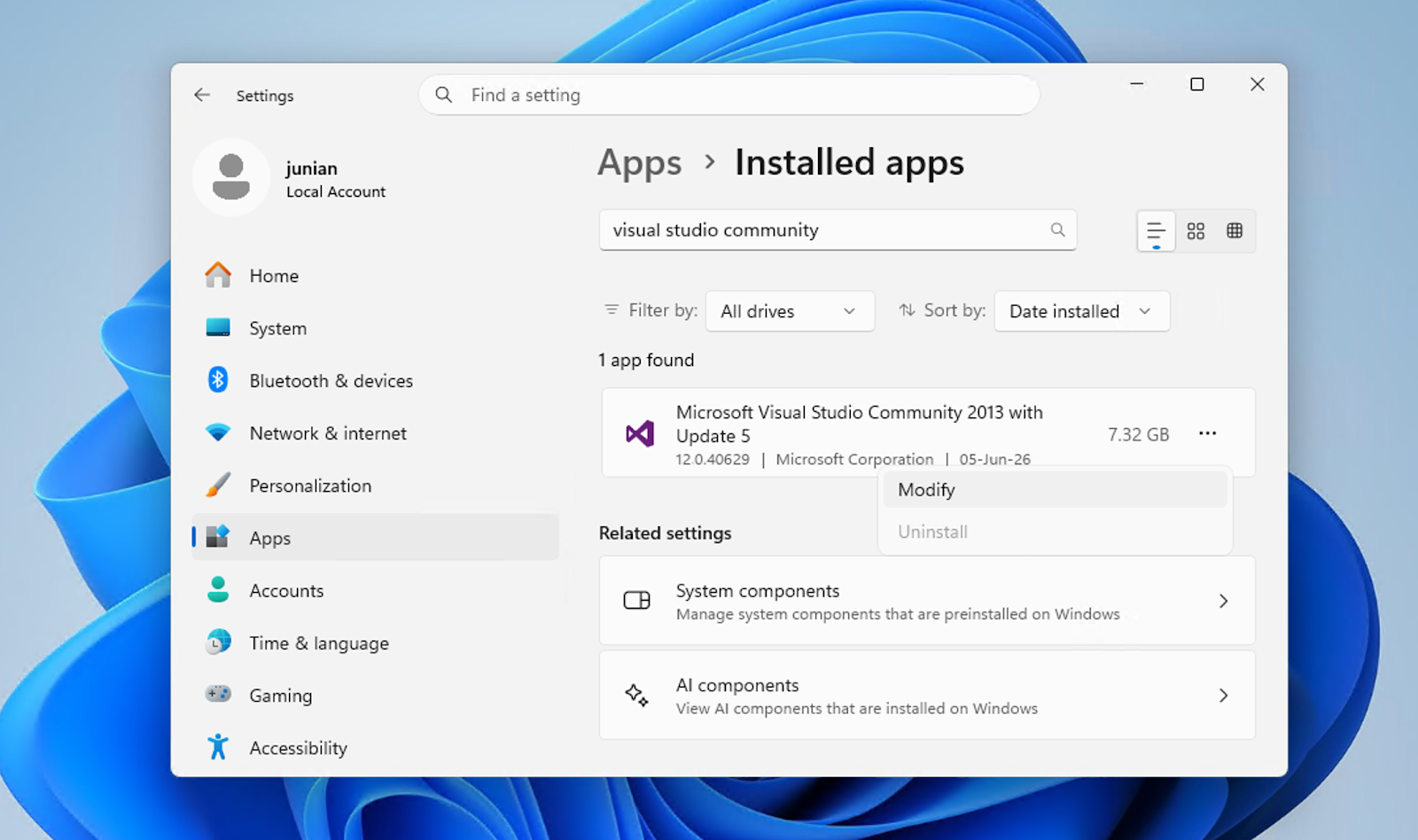
Task: Go back with the Settings back arrow
Action: click(202, 95)
